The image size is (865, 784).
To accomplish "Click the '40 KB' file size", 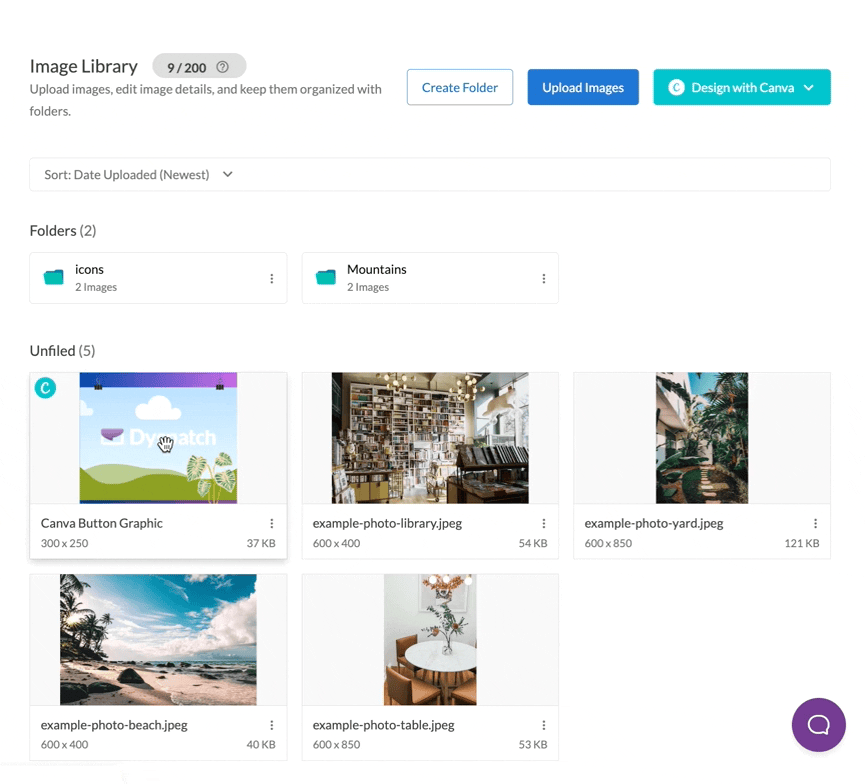I will coord(261,744).
